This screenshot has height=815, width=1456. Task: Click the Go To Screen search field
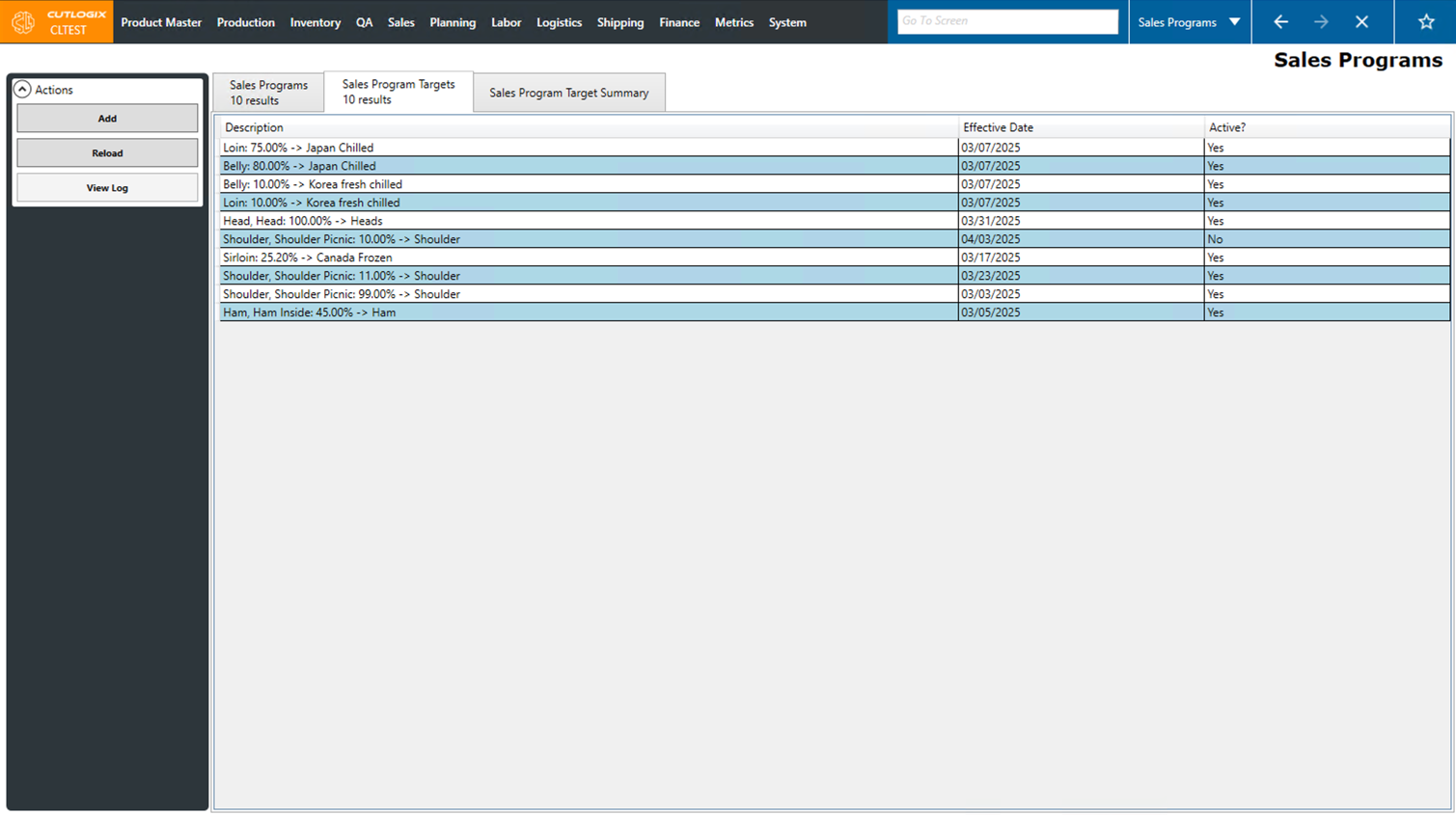[x=1007, y=20]
